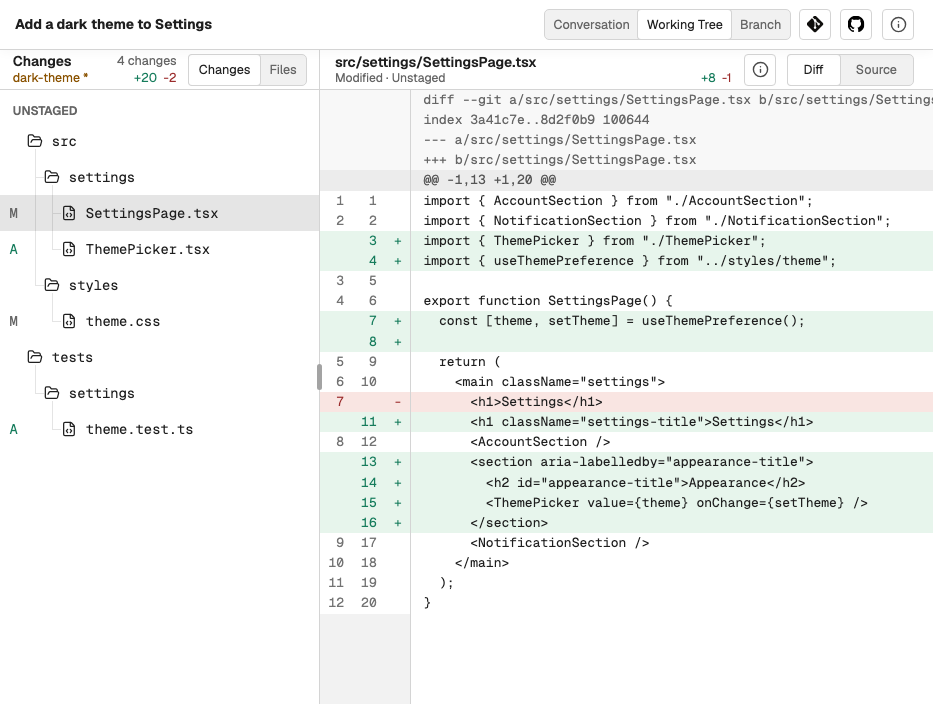Click the M status badge of theme.css

pos(14,321)
